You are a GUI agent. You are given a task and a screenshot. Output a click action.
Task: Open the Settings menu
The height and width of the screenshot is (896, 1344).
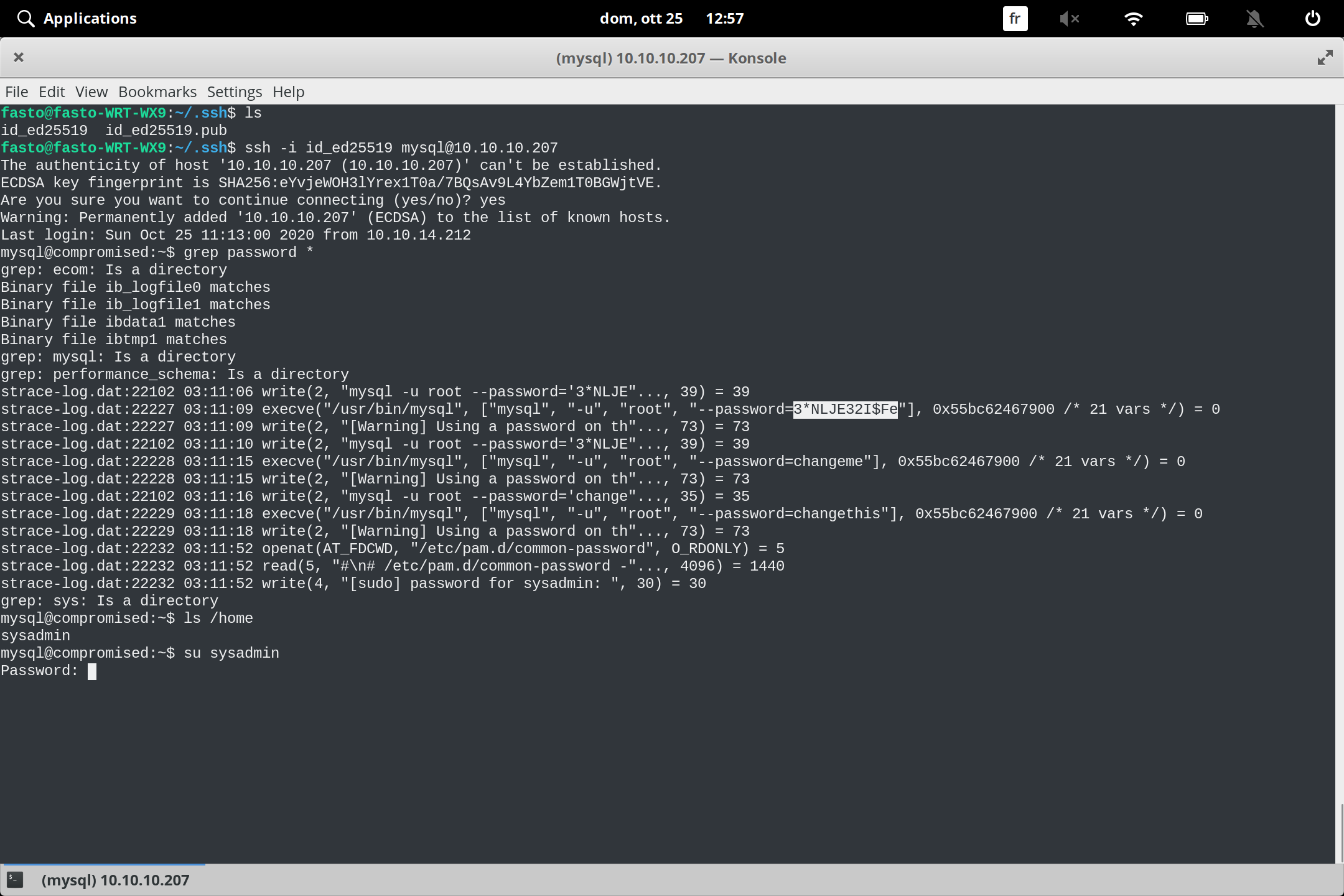coord(234,91)
